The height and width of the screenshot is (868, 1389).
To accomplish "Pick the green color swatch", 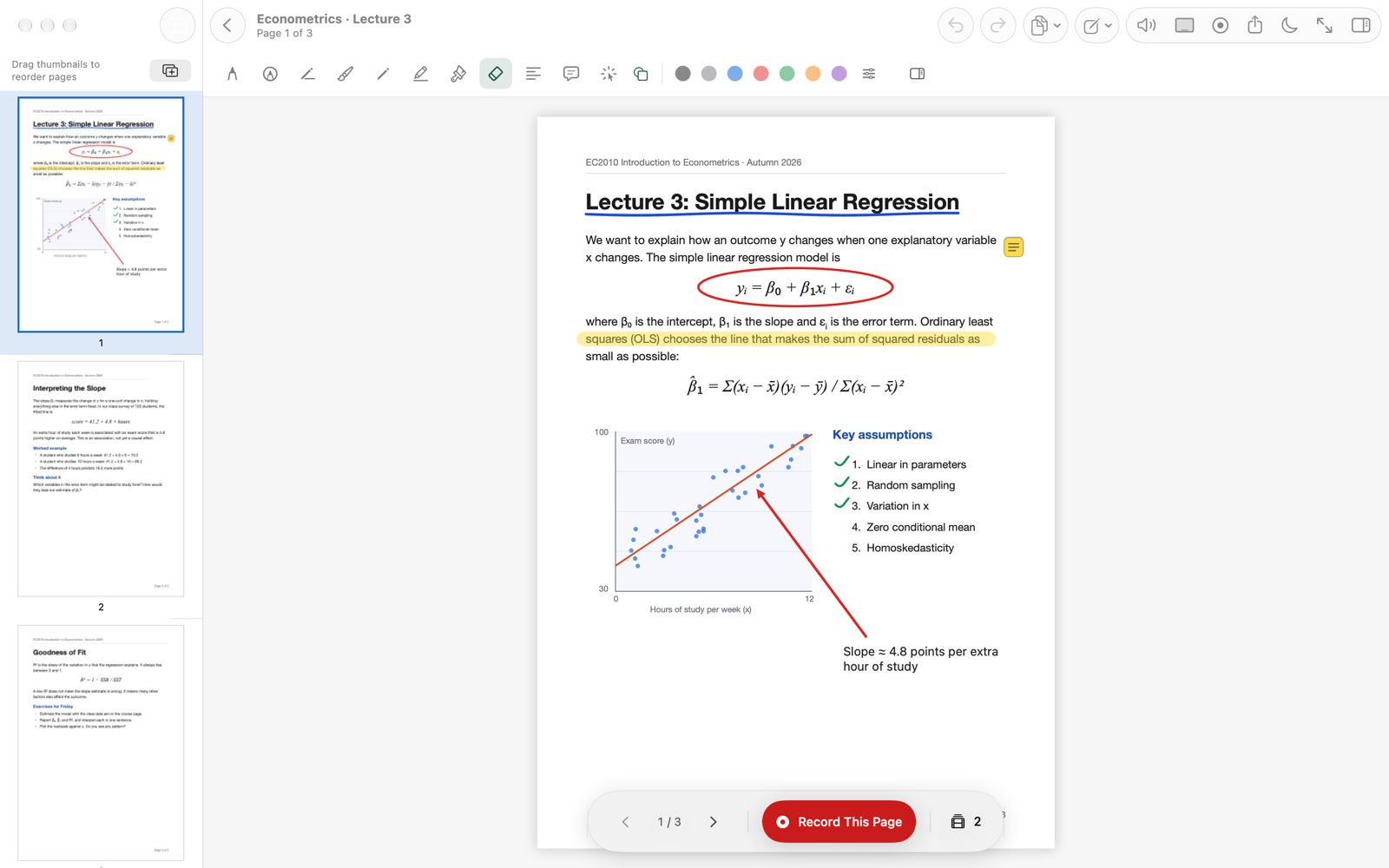I will pos(787,74).
